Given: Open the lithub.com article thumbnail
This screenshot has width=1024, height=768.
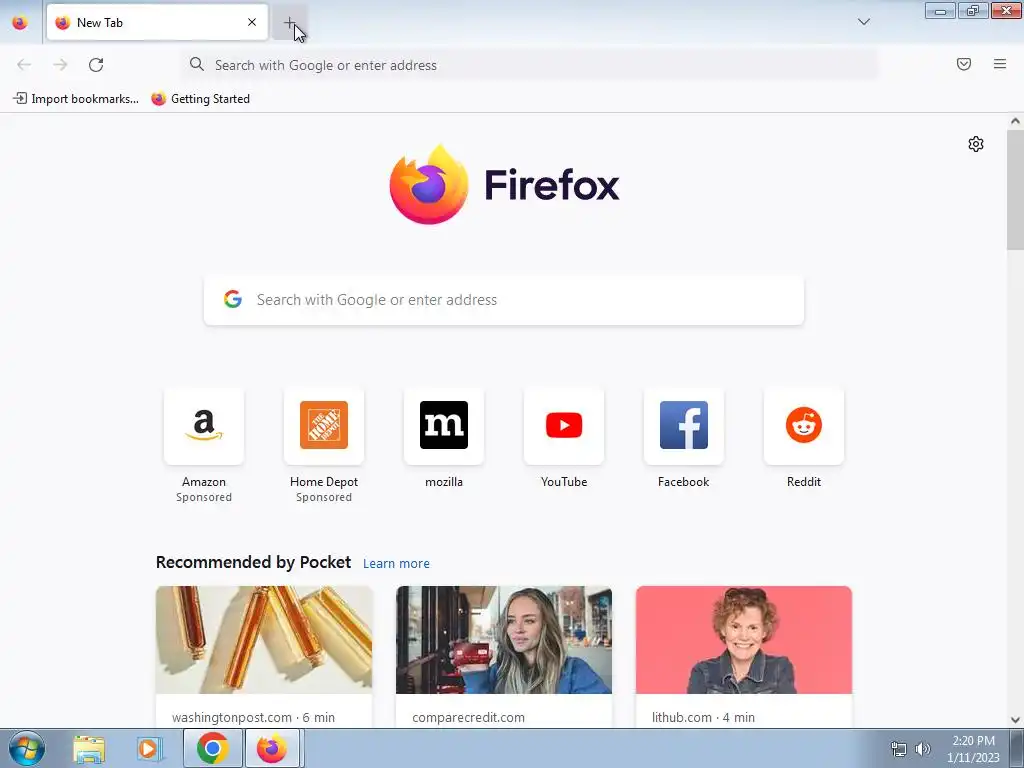Looking at the screenshot, I should 744,640.
